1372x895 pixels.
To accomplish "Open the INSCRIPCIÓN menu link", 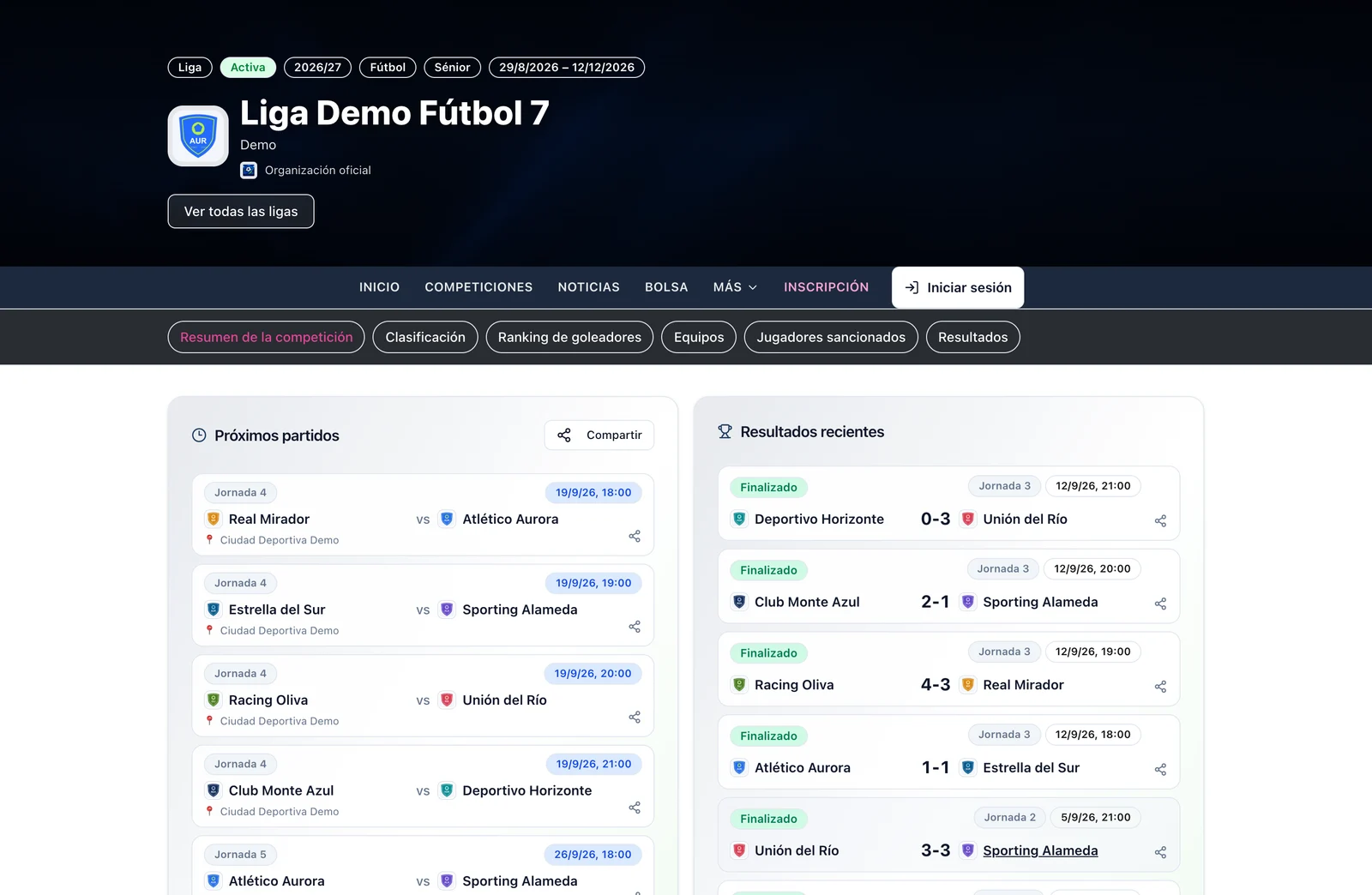I will tap(826, 287).
